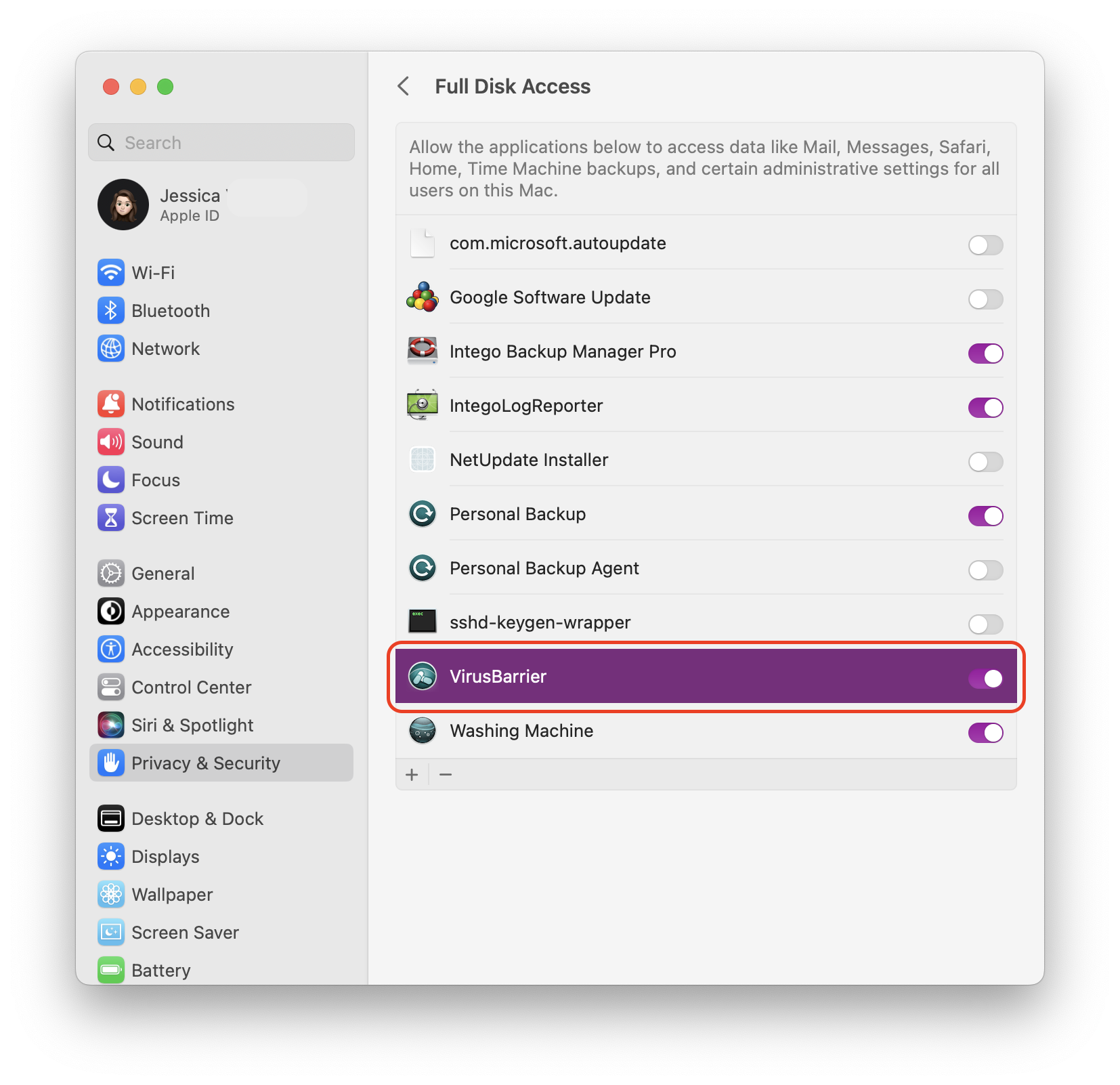The width and height of the screenshot is (1120, 1085).
Task: Click the Search field in sidebar
Action: (x=221, y=142)
